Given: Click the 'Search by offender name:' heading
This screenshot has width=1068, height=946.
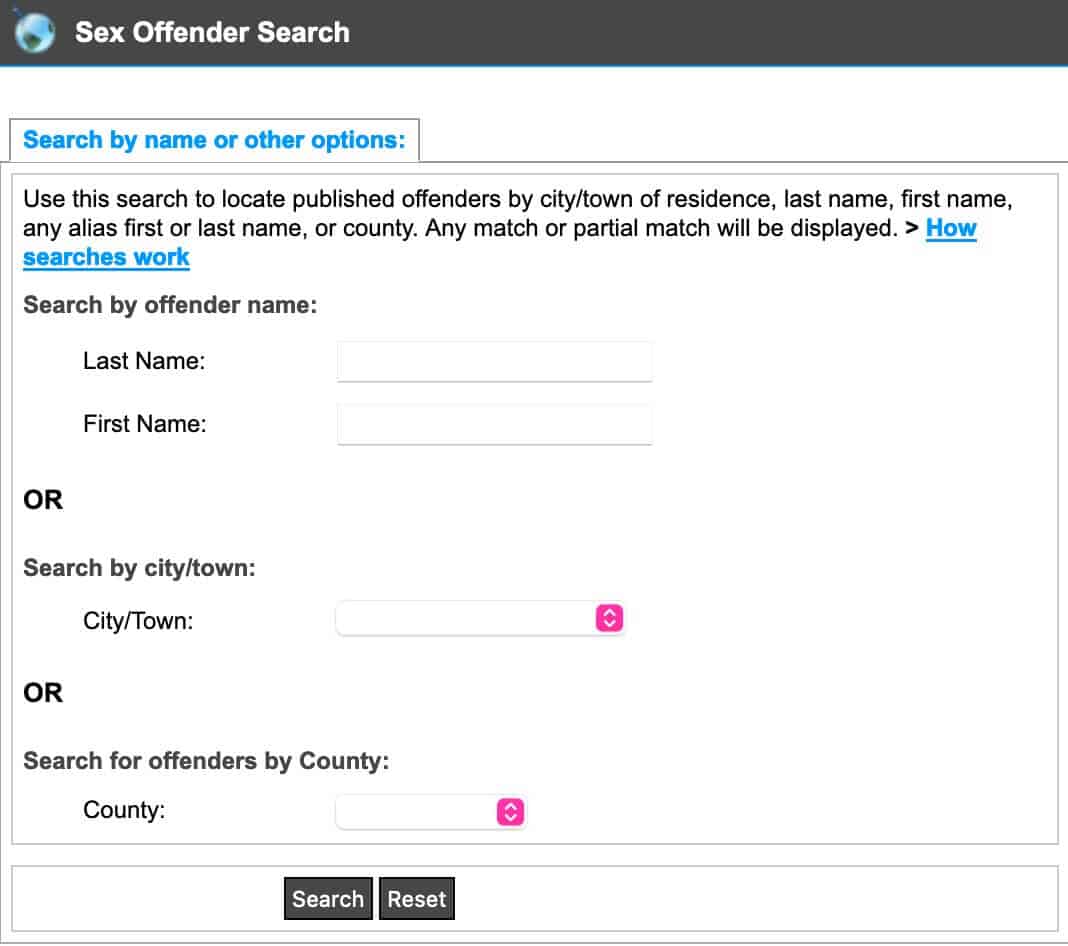Looking at the screenshot, I should coord(170,304).
